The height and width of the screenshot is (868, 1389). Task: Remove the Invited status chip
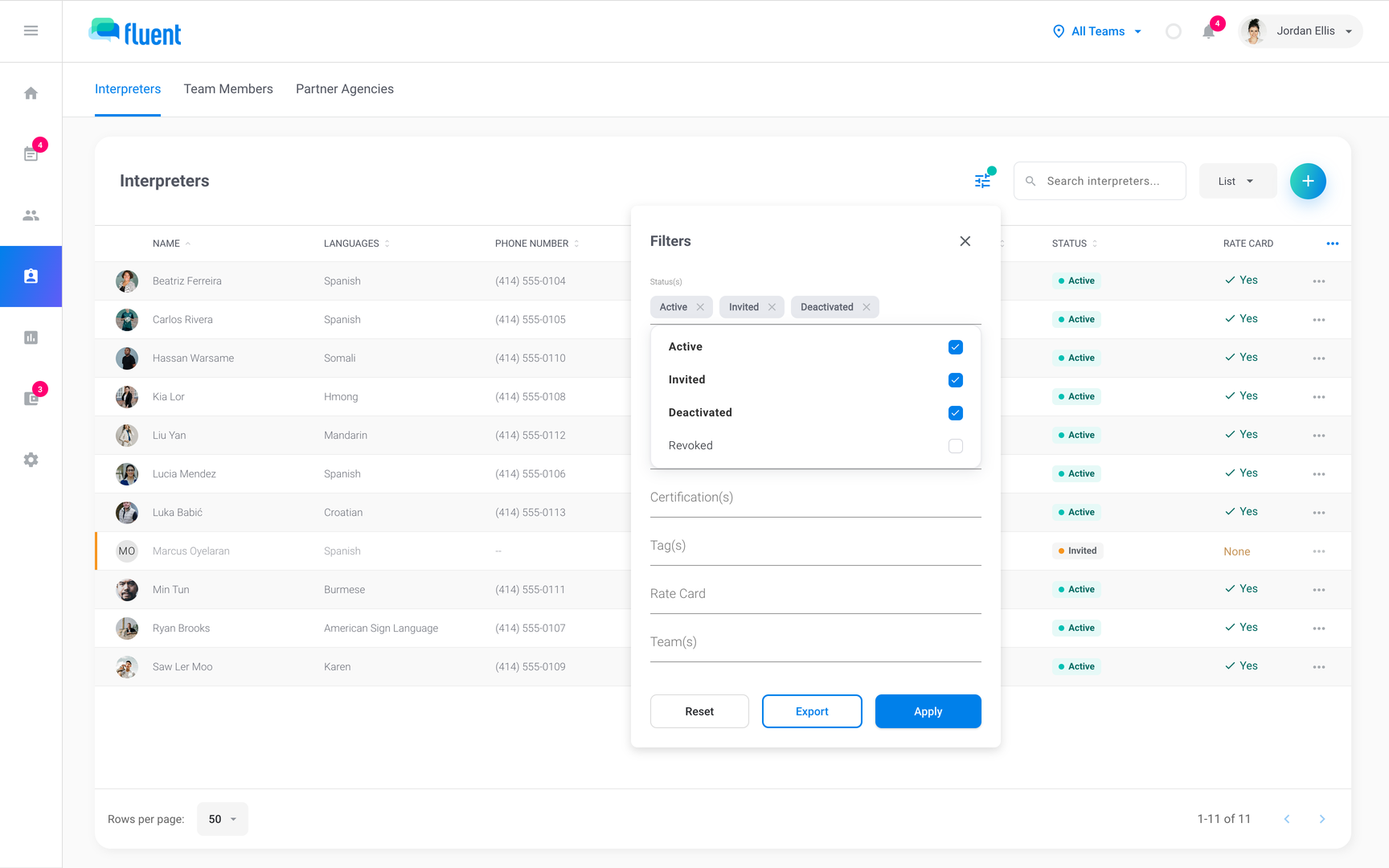tap(772, 307)
